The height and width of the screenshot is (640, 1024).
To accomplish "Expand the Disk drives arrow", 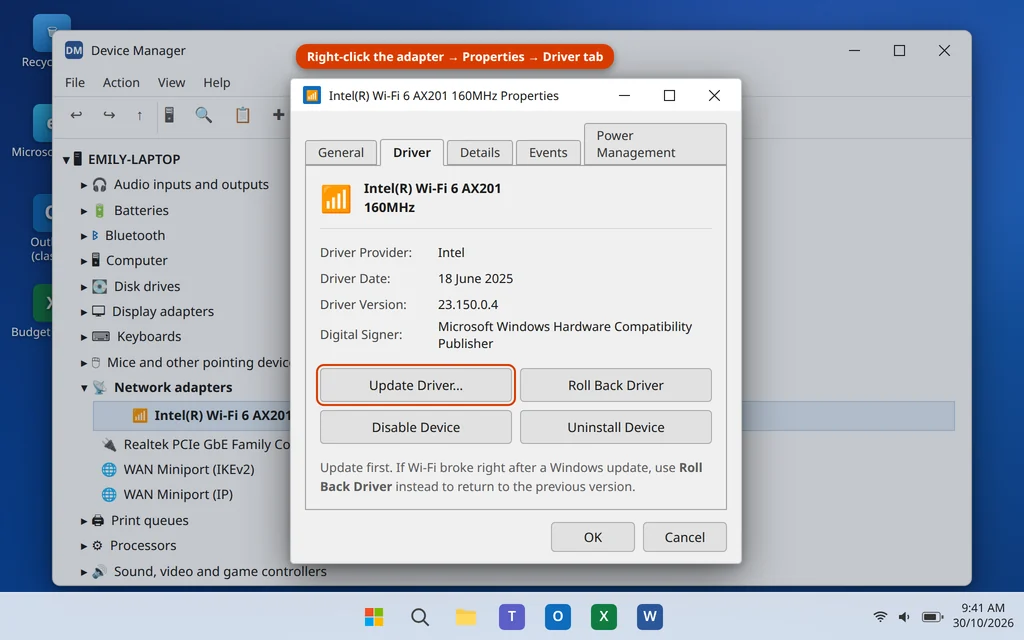I will tap(84, 286).
